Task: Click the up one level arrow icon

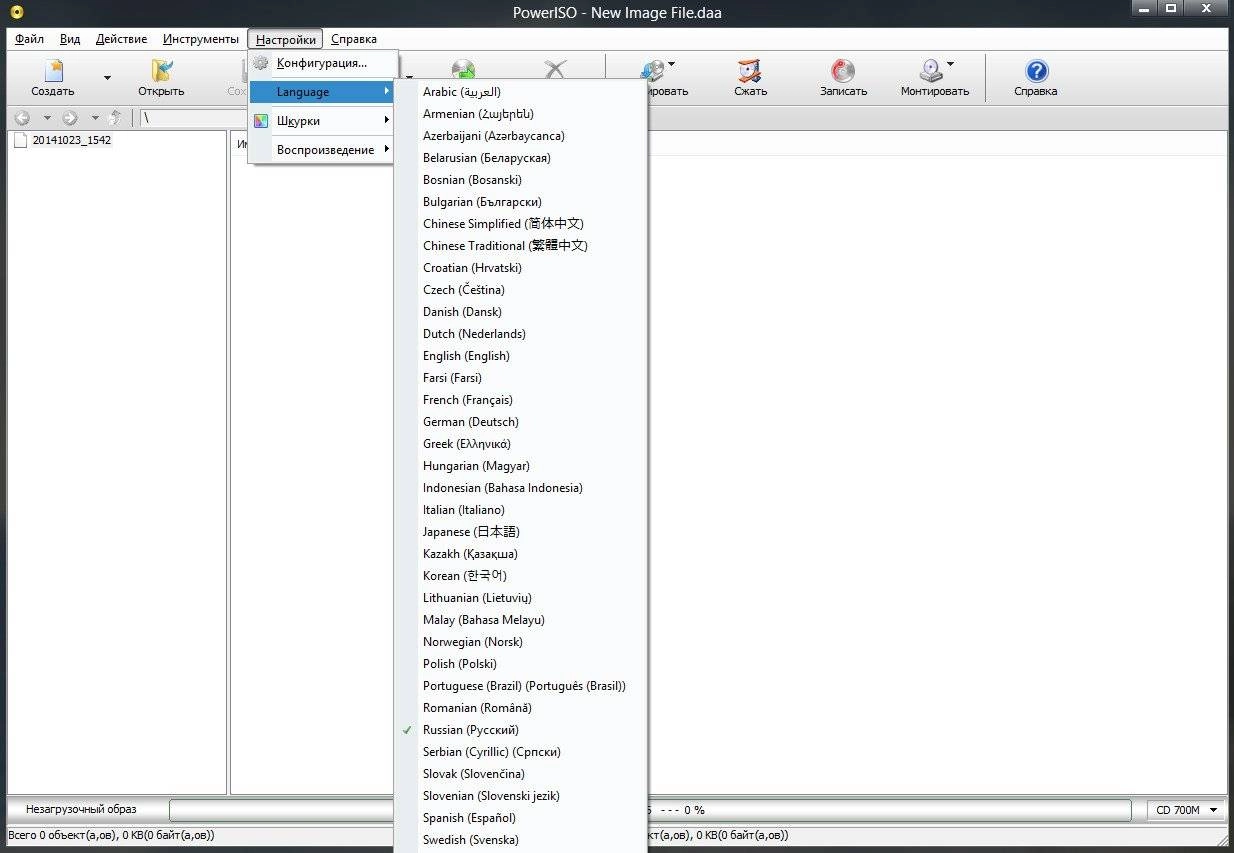Action: [116, 118]
